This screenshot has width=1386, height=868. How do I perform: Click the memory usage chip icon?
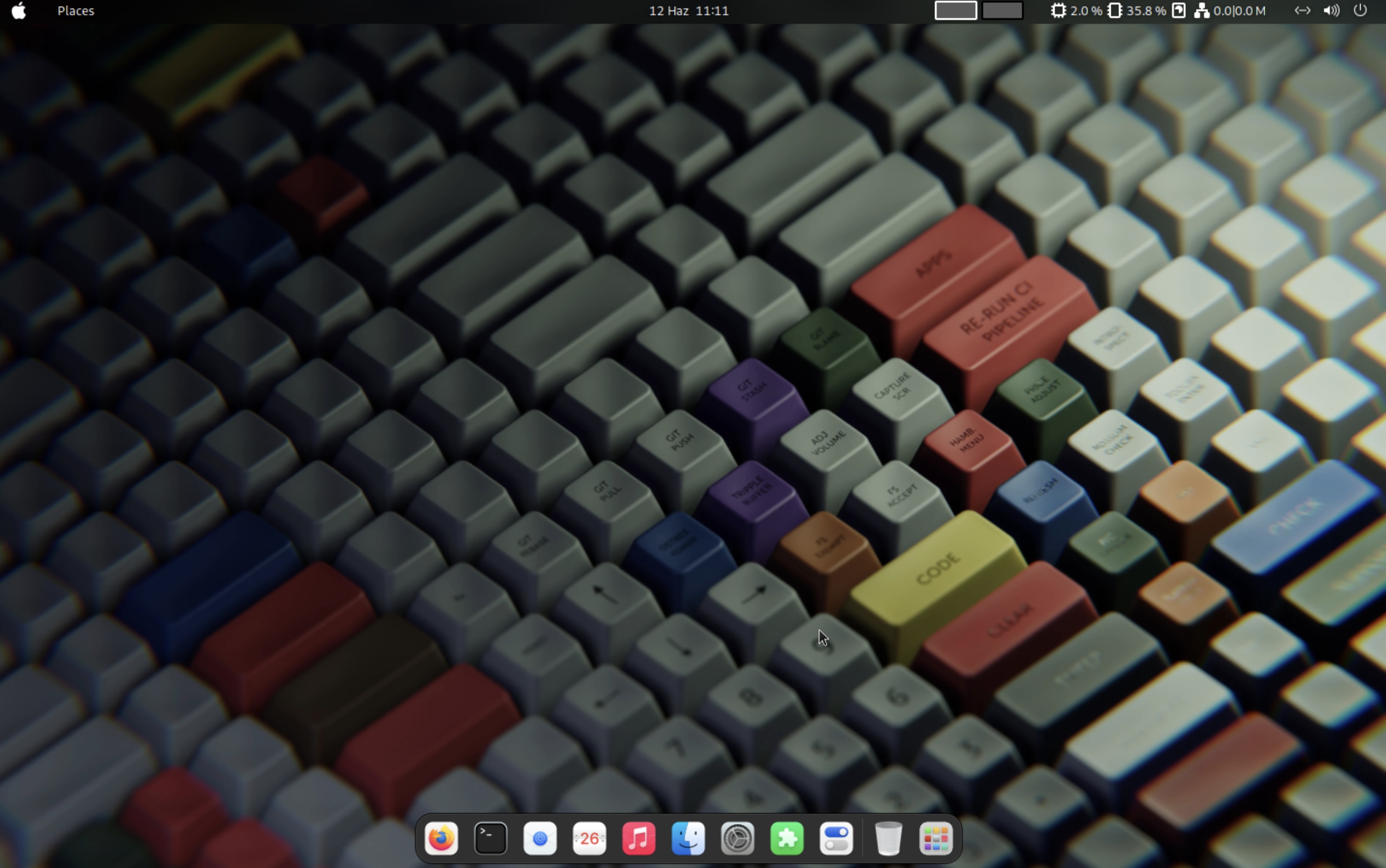point(1114,10)
